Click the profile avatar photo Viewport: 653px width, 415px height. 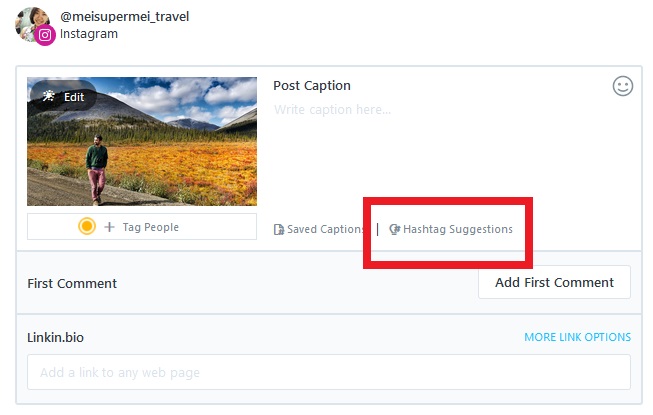(x=32, y=24)
